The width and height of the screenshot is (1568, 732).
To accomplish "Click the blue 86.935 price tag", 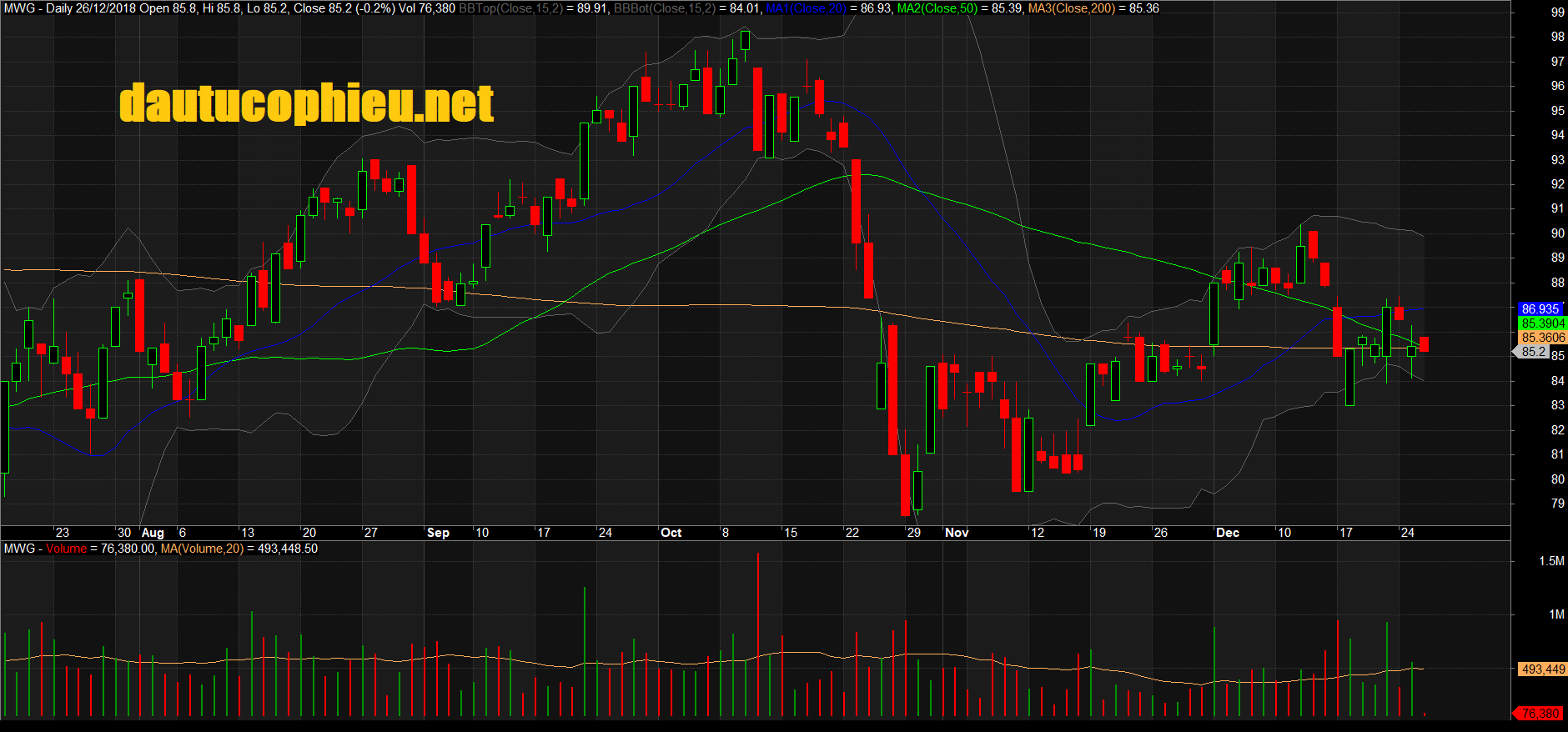I will click(1540, 309).
